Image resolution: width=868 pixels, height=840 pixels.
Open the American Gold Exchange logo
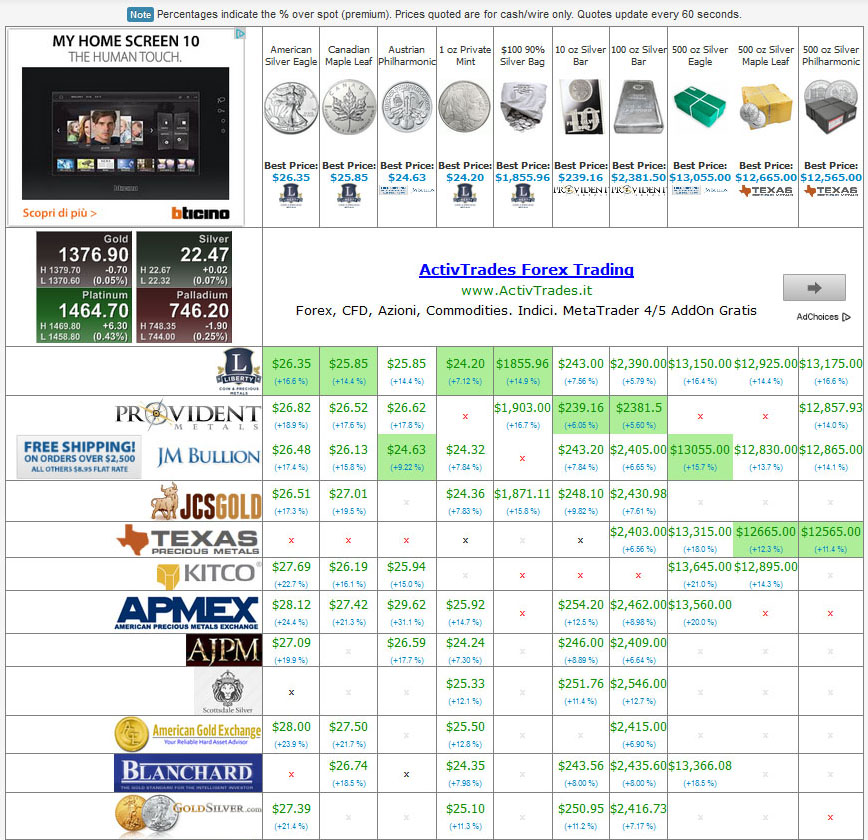[x=188, y=734]
